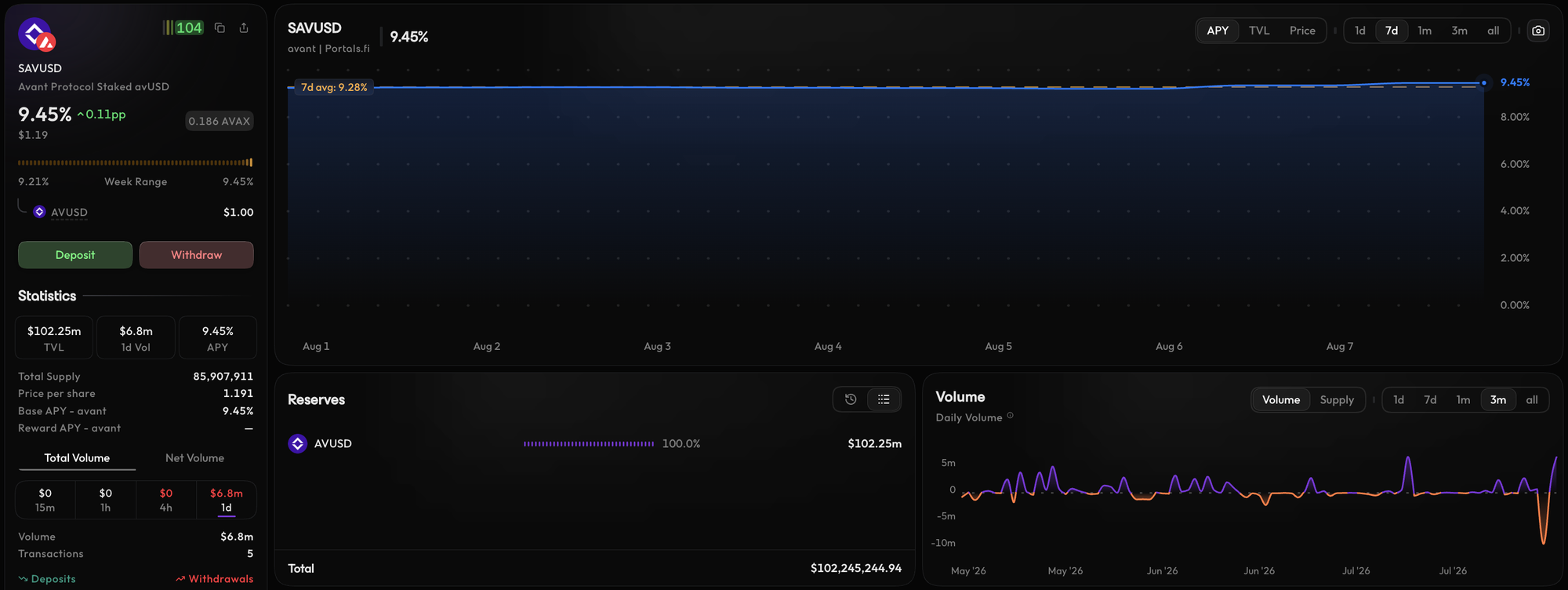The width and height of the screenshot is (1568, 590).
Task: Select 1m range on APY chart
Action: coord(1425,31)
